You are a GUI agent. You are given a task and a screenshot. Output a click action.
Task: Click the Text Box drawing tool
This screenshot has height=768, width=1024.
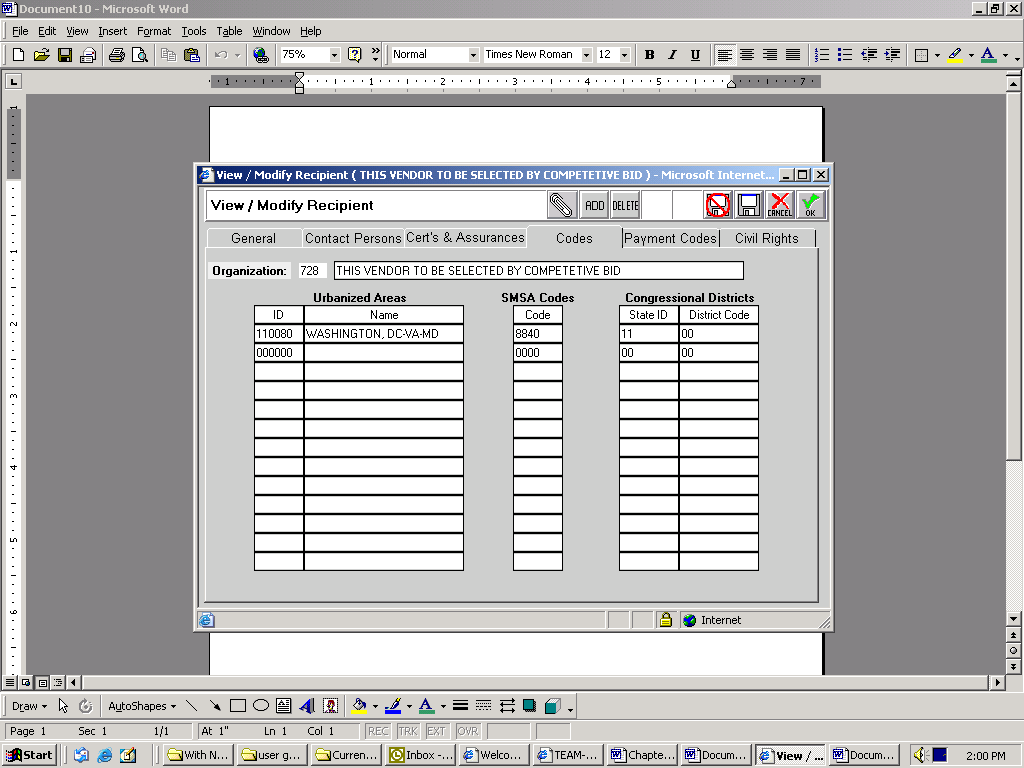283,706
